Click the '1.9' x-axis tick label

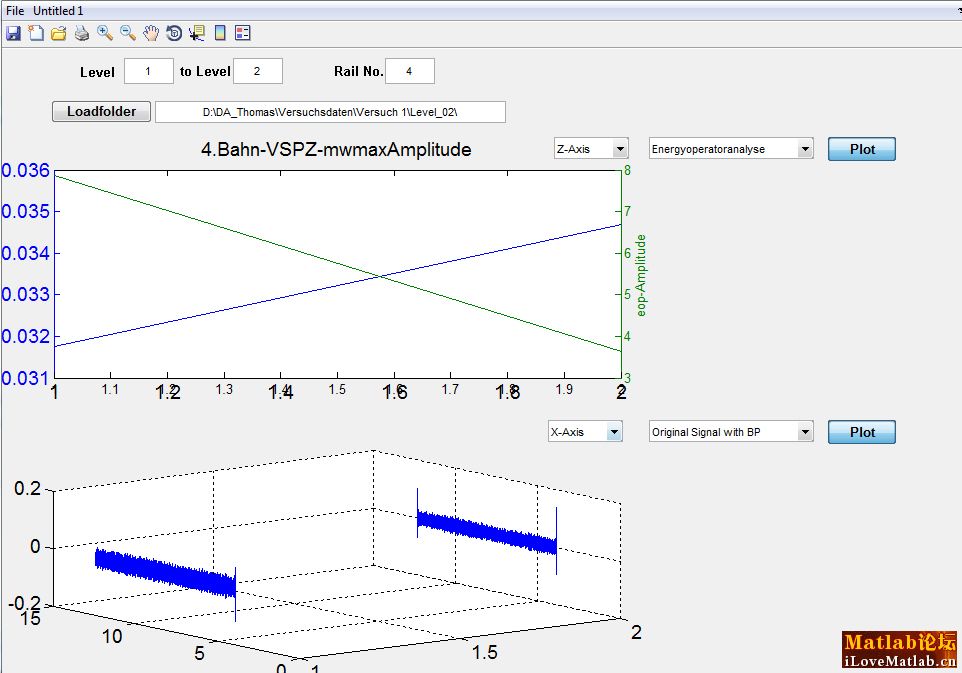564,389
